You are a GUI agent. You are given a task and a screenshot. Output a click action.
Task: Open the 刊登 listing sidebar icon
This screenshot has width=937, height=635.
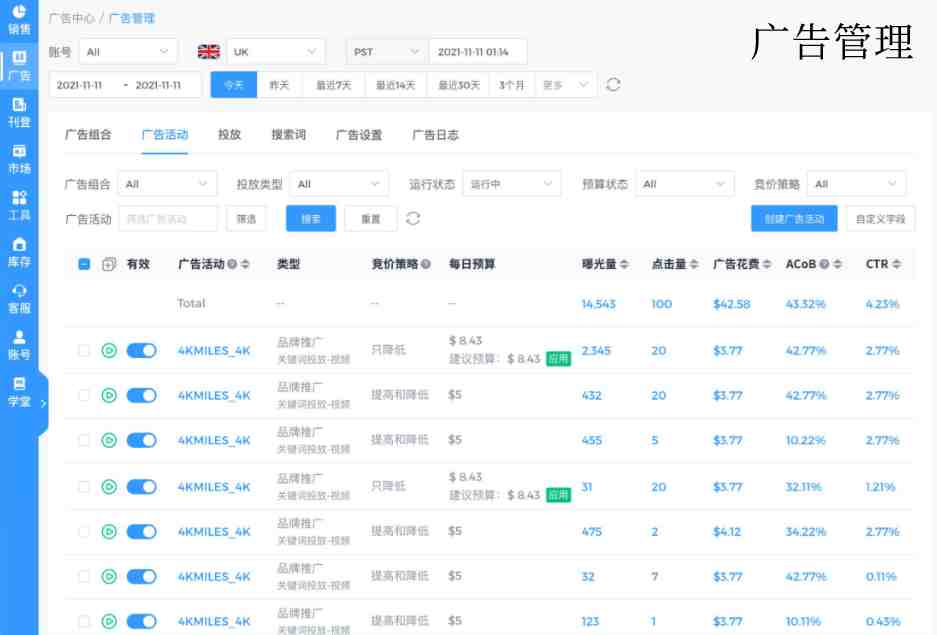[19, 112]
